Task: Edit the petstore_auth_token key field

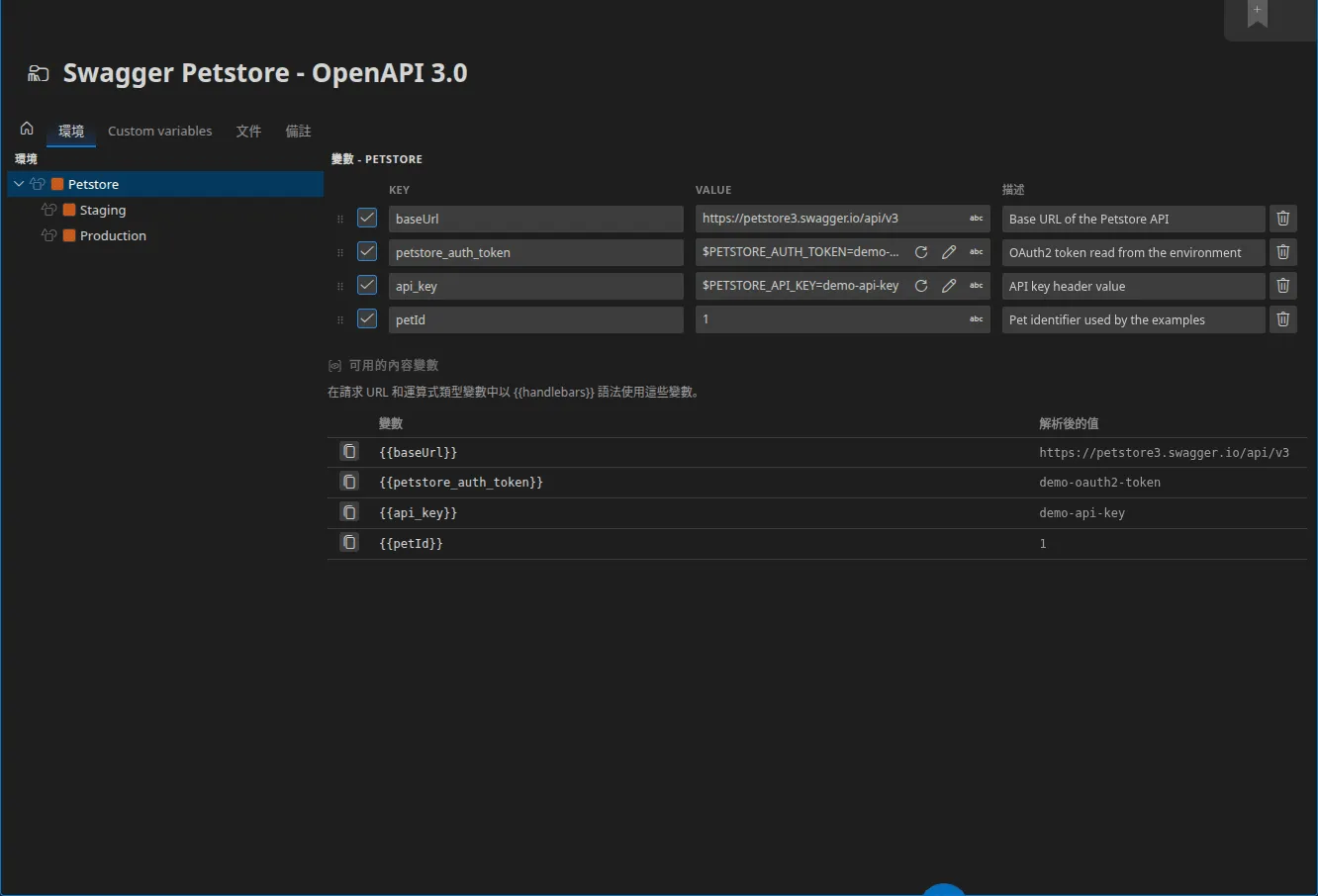Action: tap(535, 252)
